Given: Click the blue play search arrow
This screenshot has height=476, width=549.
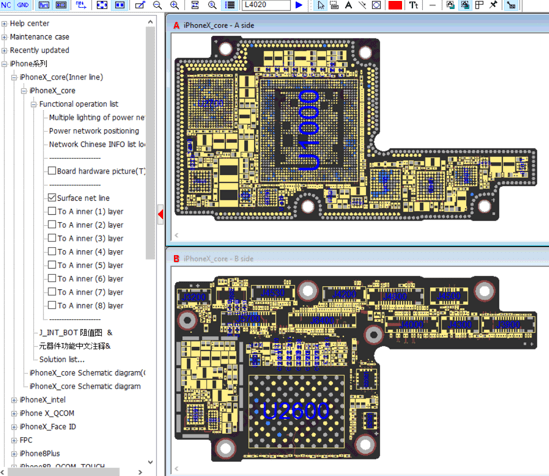Looking at the screenshot, I should [x=299, y=5].
